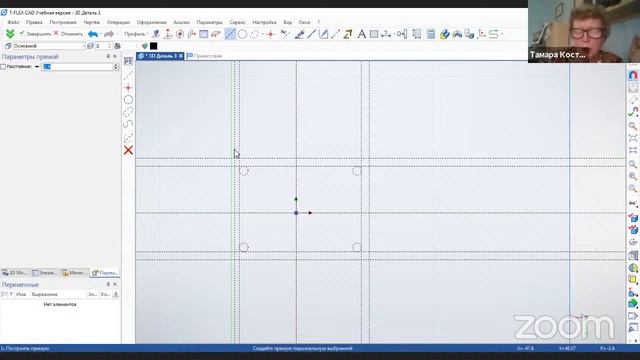
Task: Open the Правка menu
Action: click(x=34, y=22)
